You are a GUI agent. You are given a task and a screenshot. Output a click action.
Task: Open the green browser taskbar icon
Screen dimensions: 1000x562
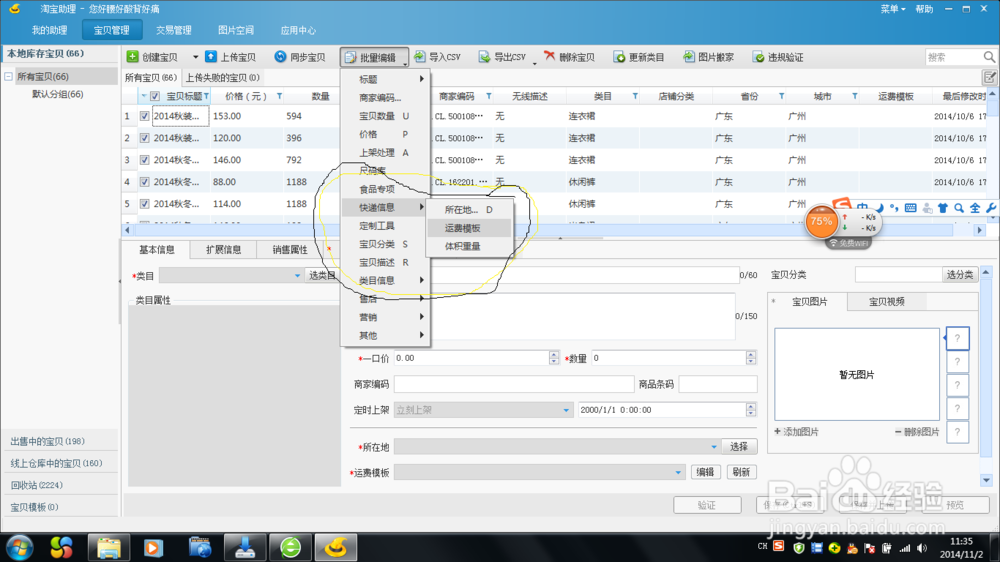(291, 548)
